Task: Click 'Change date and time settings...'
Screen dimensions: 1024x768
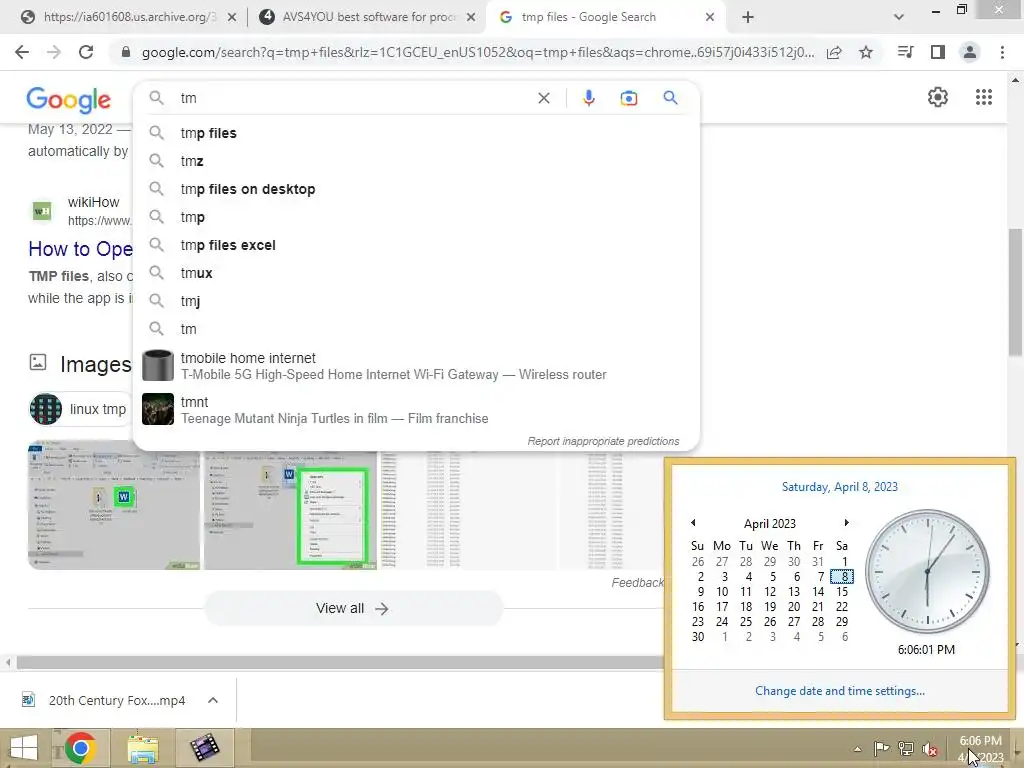Action: click(x=839, y=691)
